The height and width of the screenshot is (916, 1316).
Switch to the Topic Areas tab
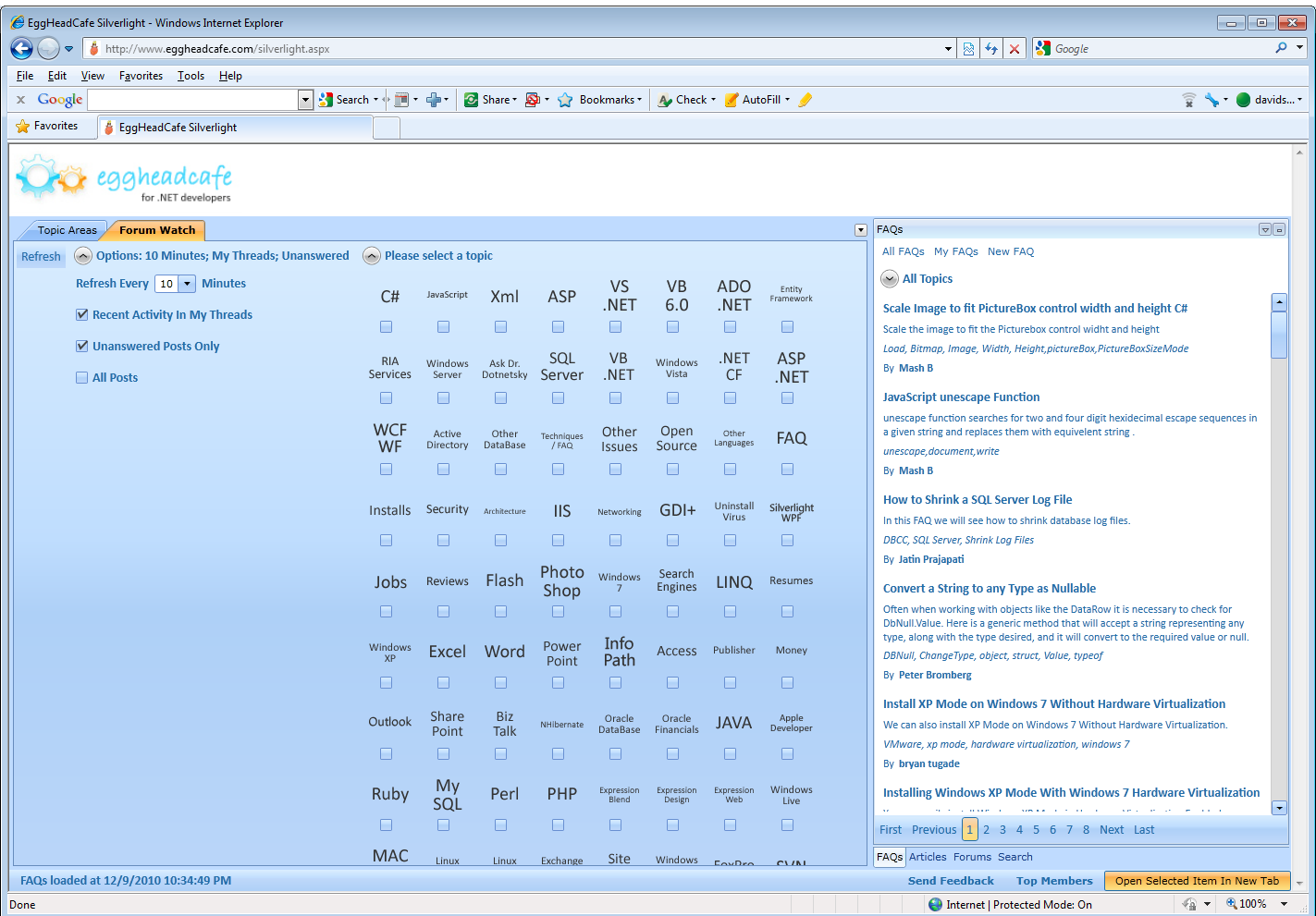[x=67, y=230]
